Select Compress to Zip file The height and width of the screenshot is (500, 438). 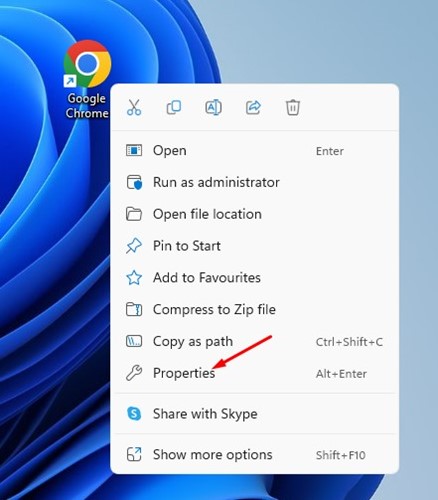(254, 309)
